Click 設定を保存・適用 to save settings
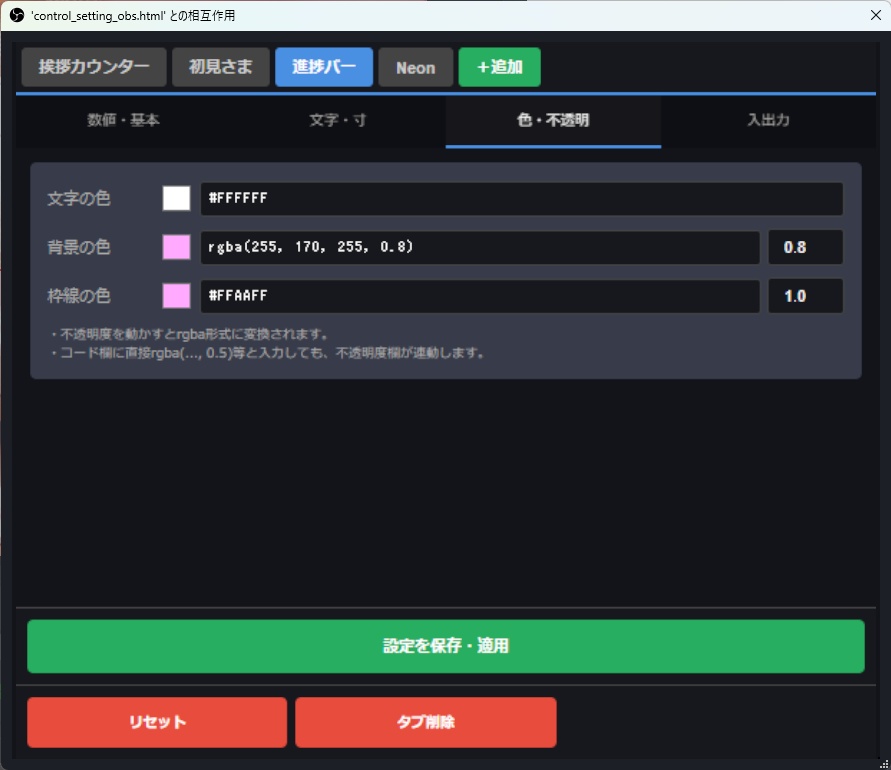Image resolution: width=891 pixels, height=770 pixels. (x=445, y=646)
